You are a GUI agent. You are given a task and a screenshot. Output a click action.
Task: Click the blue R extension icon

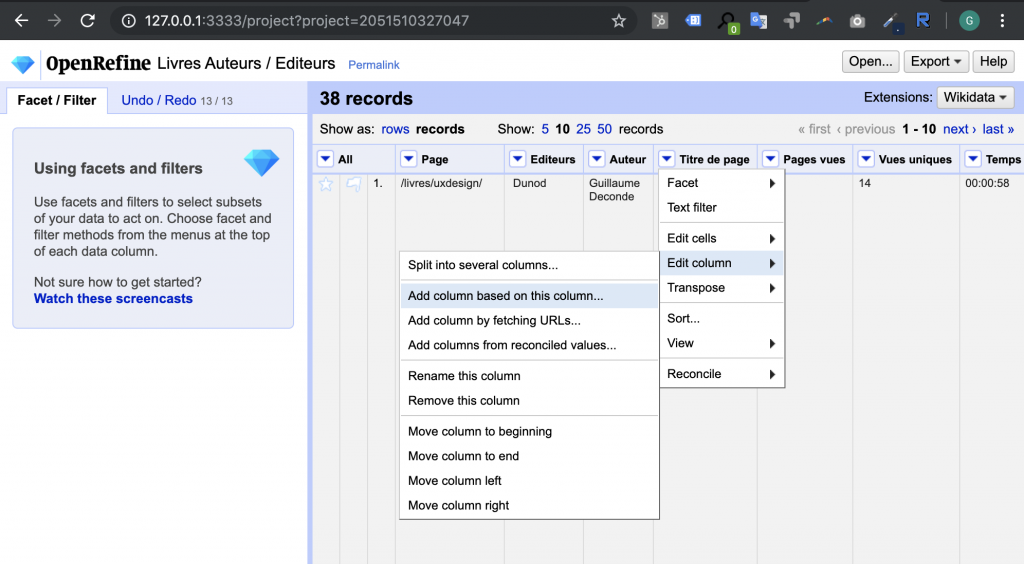pos(923,21)
